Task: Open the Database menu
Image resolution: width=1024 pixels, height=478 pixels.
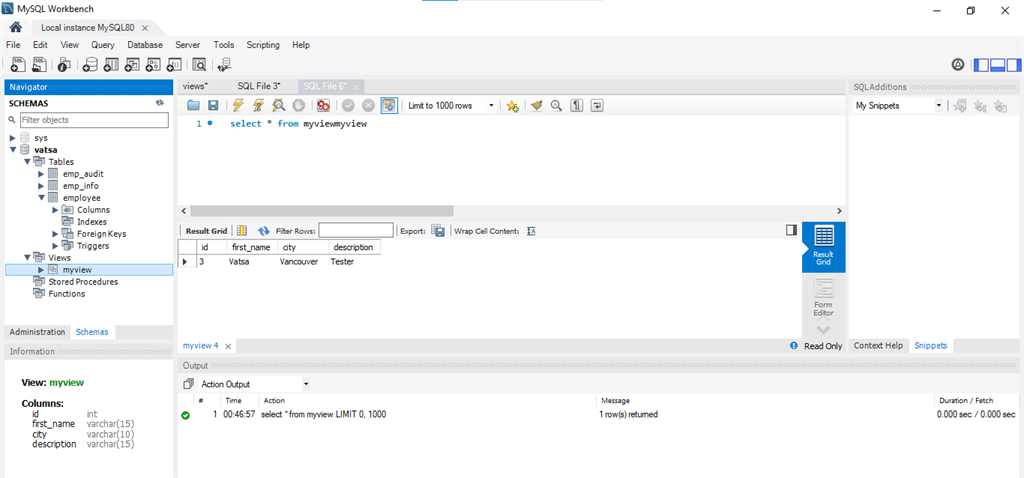Action: click(145, 45)
